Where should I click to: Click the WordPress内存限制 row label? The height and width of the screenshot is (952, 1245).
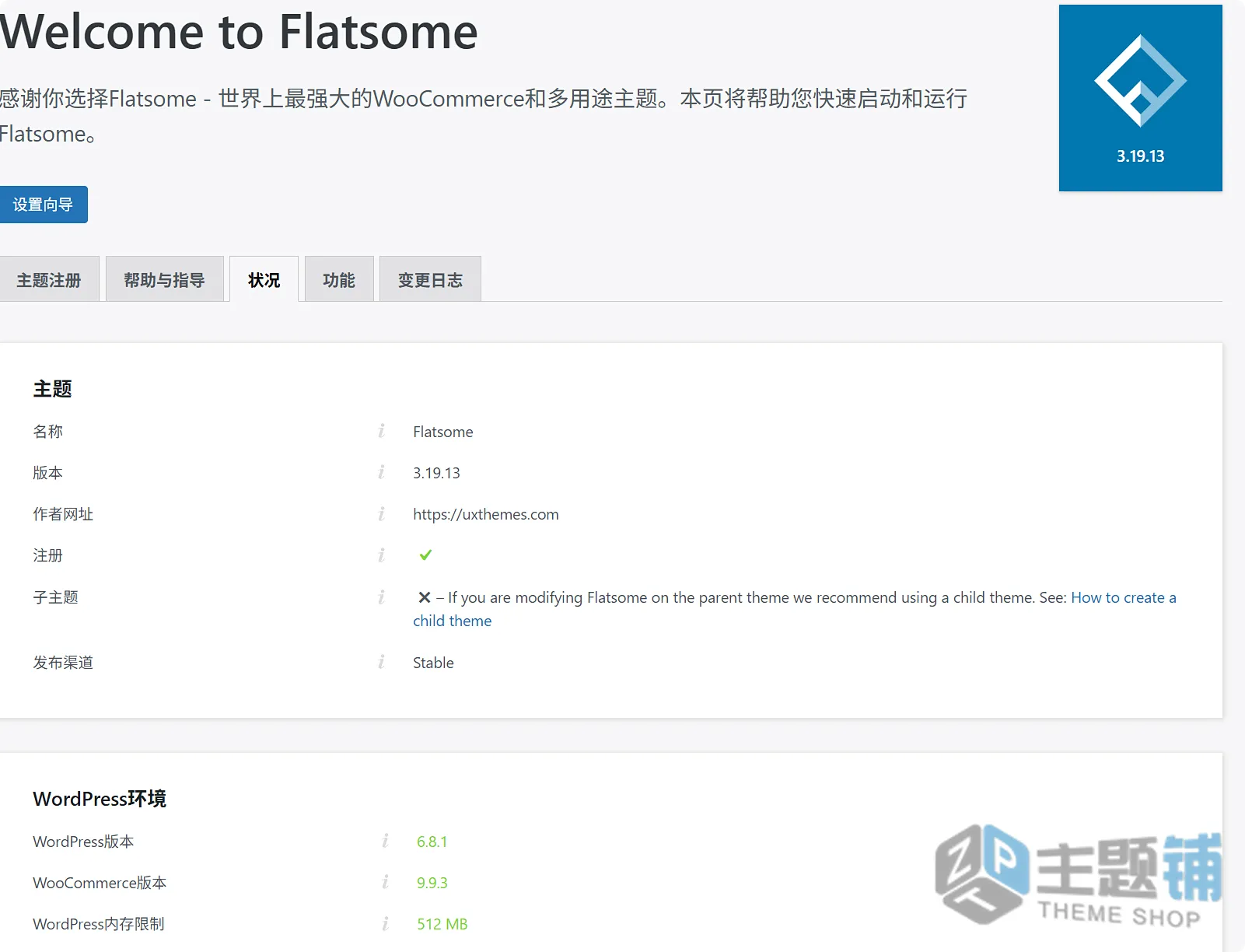coord(99,924)
